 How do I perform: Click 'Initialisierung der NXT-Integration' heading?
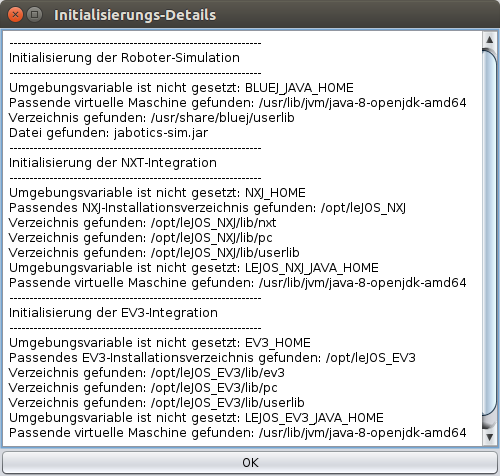(x=113, y=163)
